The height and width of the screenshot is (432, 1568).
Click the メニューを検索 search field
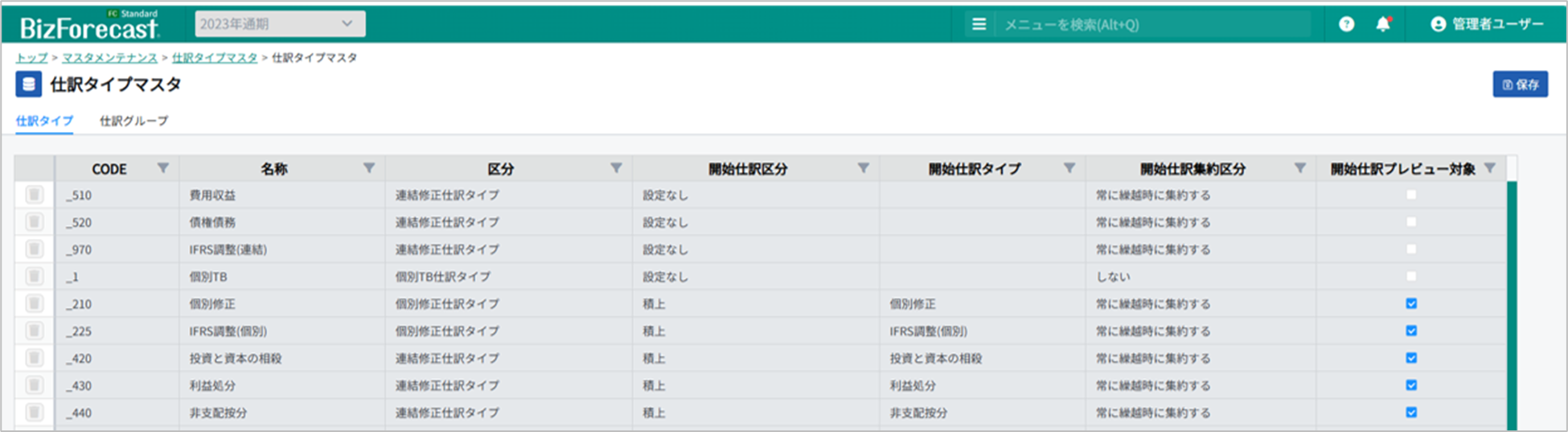pyautogui.click(x=1150, y=25)
